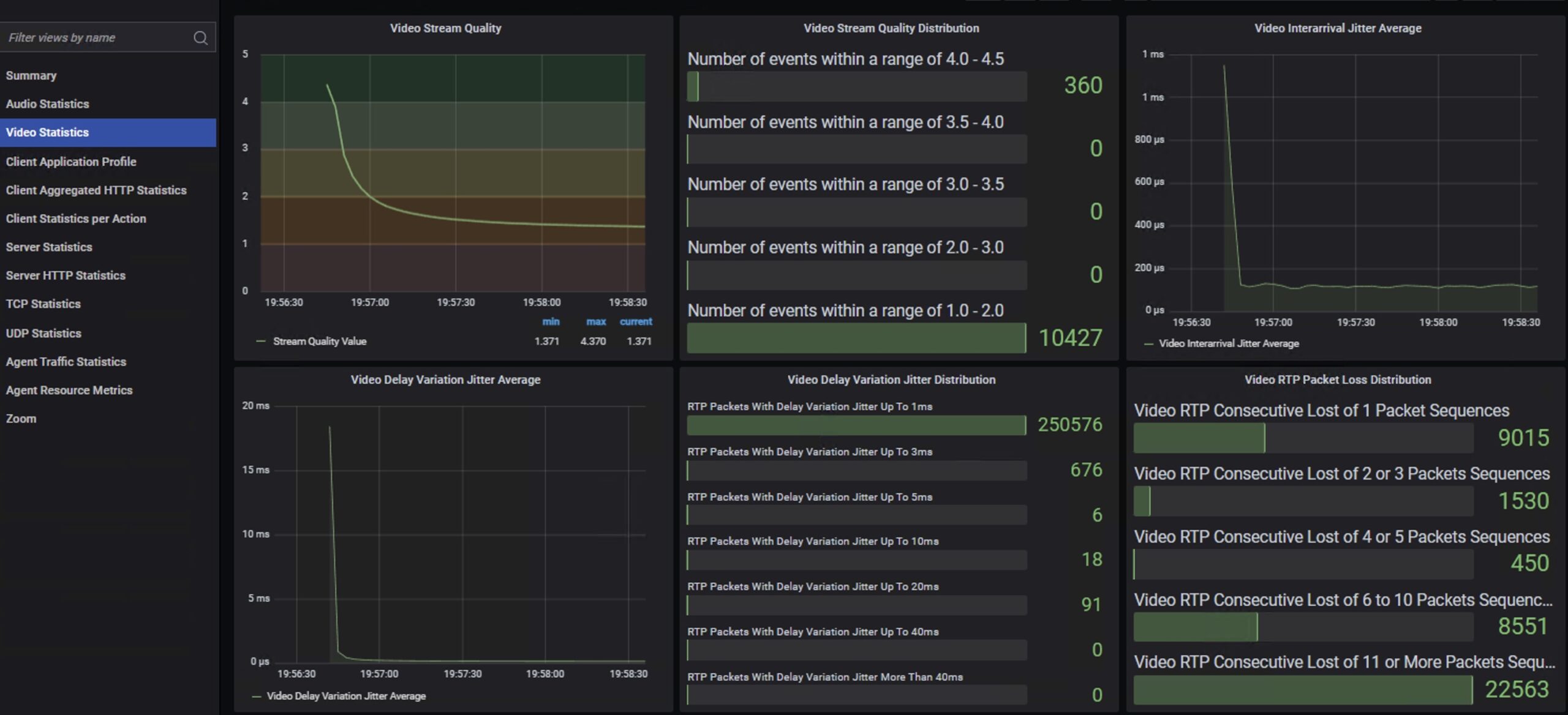The height and width of the screenshot is (715, 1568).
Task: Sort legend by current column header
Action: pos(635,322)
